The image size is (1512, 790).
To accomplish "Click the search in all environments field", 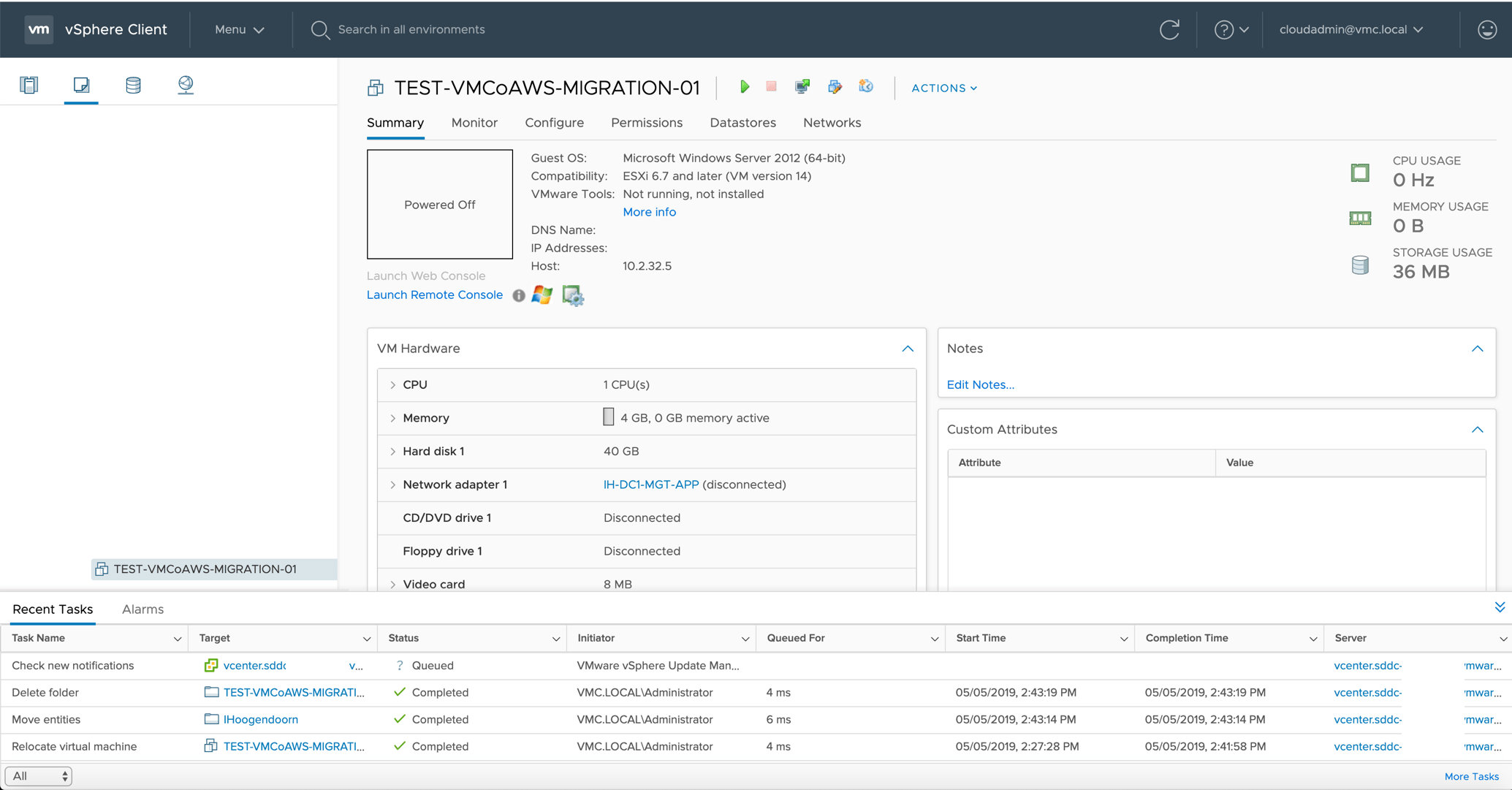I will click(411, 29).
